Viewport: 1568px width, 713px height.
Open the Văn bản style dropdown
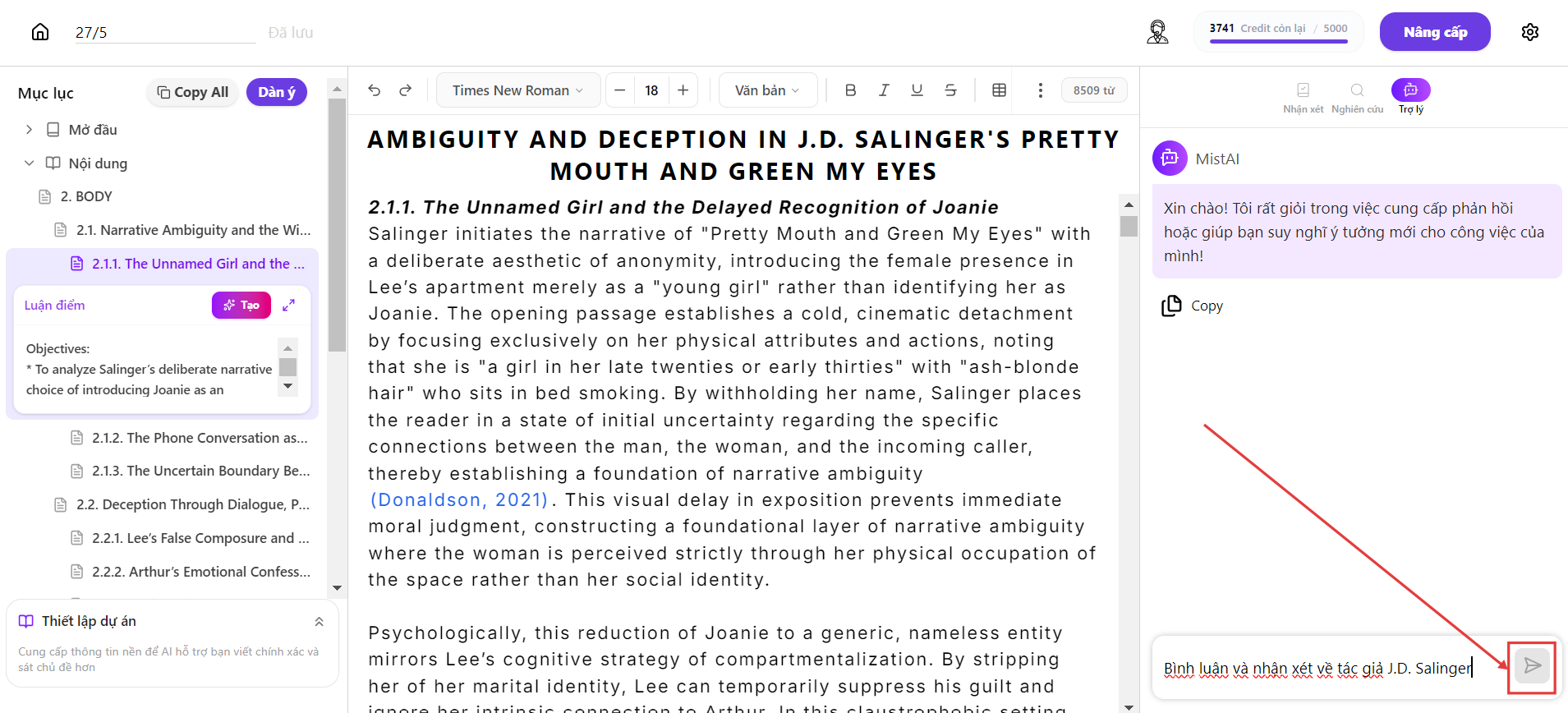pos(768,90)
